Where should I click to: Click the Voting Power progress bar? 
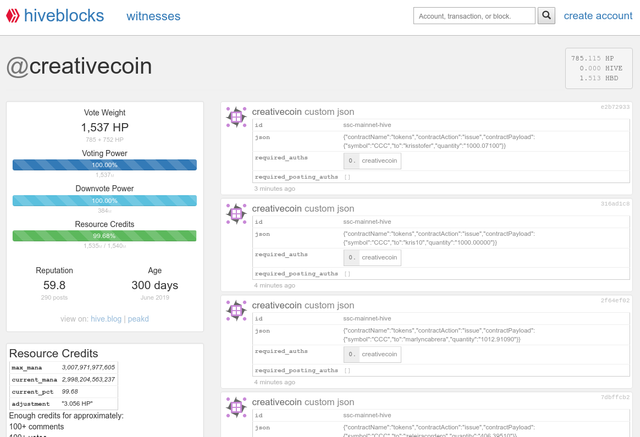105,165
